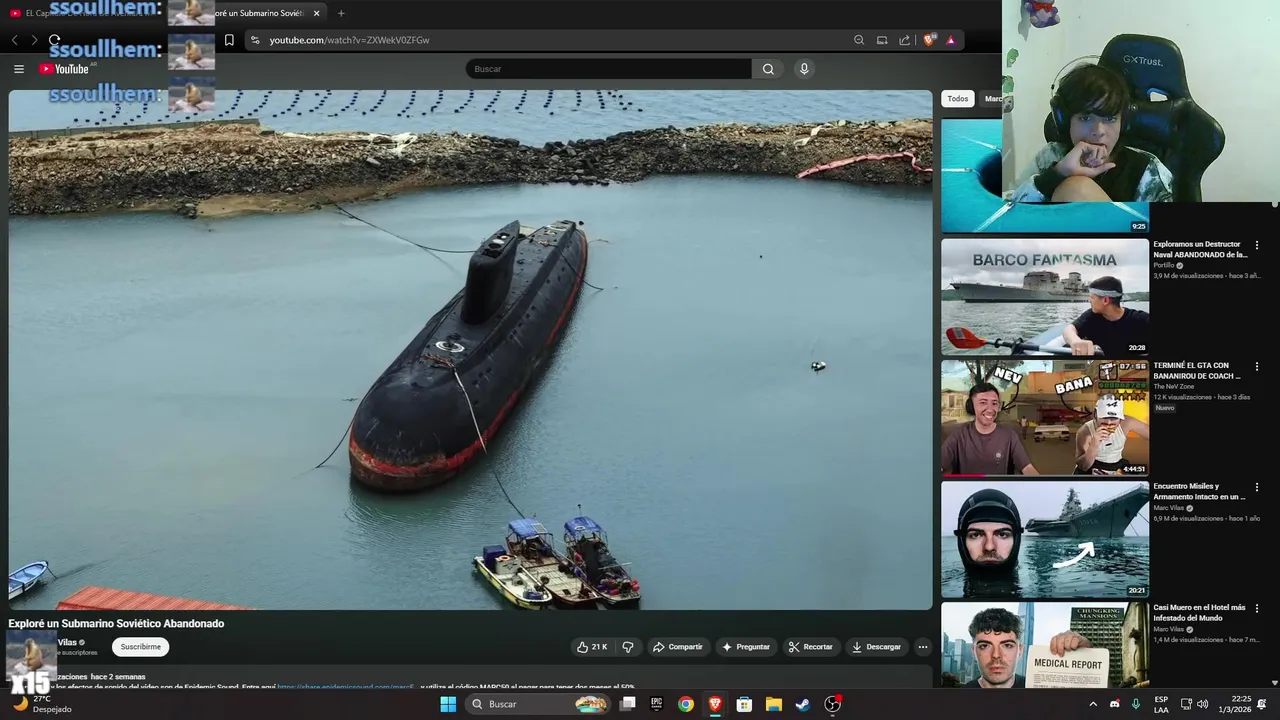Click the Recortar clip button

(x=810, y=647)
